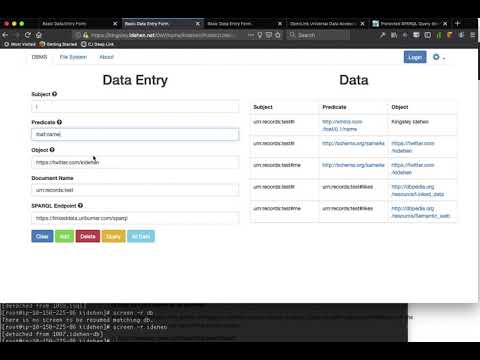480x360 pixels.
Task: Open the settings gear dropdown
Action: (x=439, y=57)
